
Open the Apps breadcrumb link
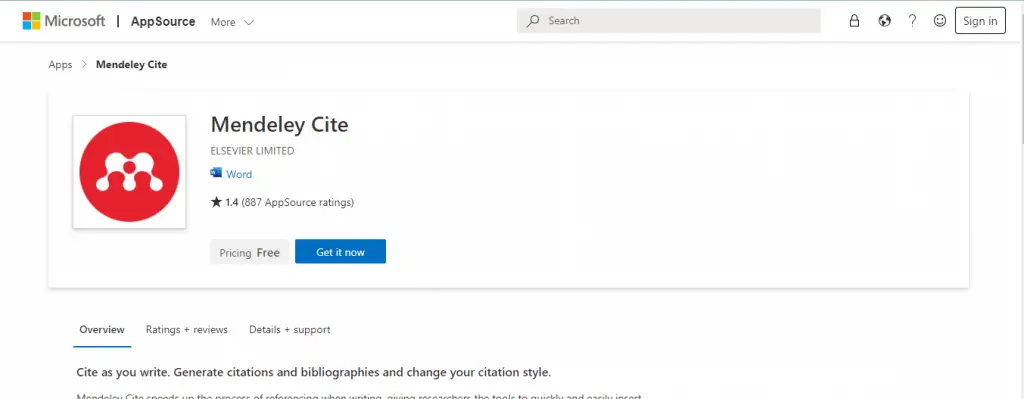[60, 65]
